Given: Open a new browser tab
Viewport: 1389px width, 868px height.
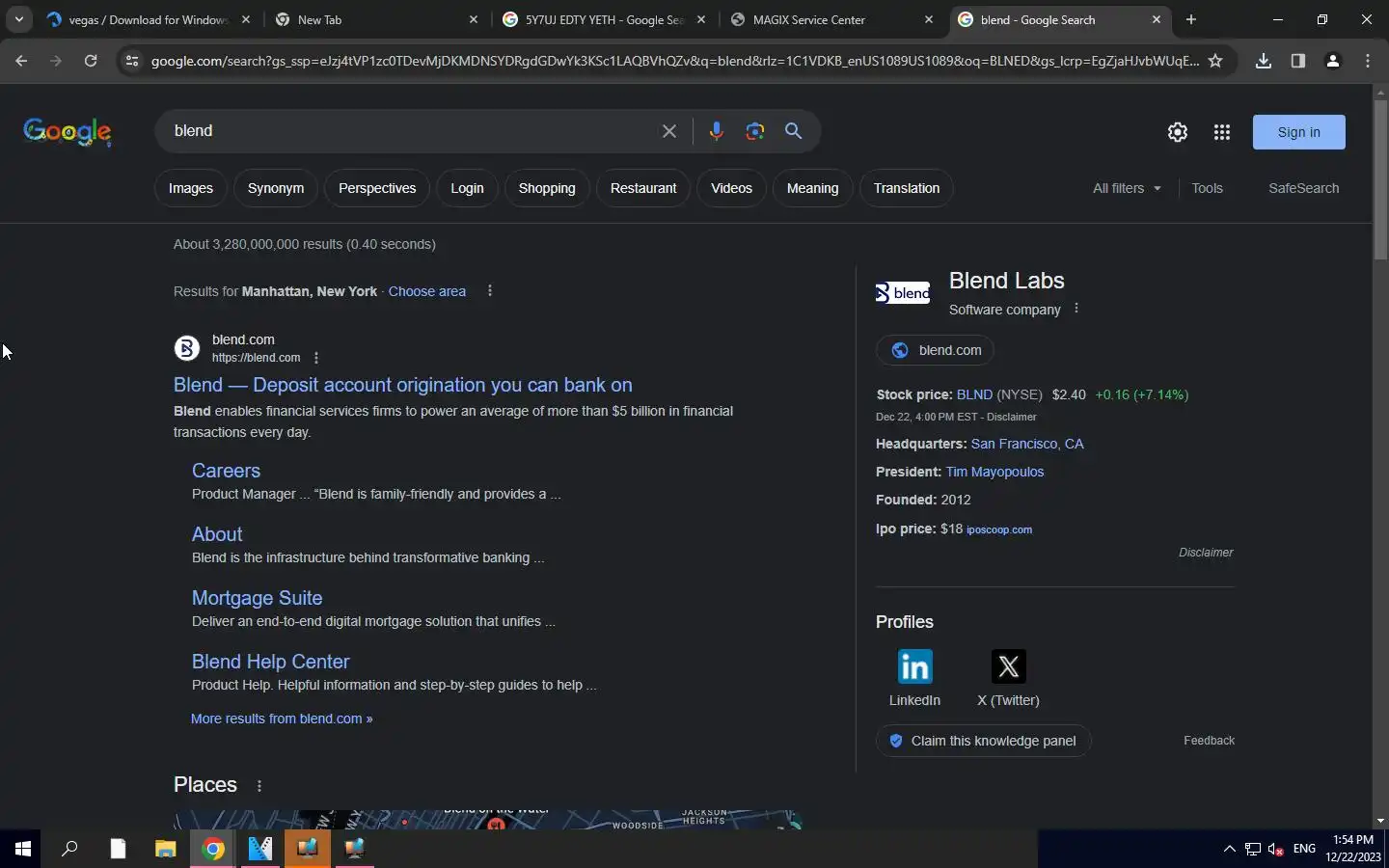Looking at the screenshot, I should click(x=1191, y=19).
